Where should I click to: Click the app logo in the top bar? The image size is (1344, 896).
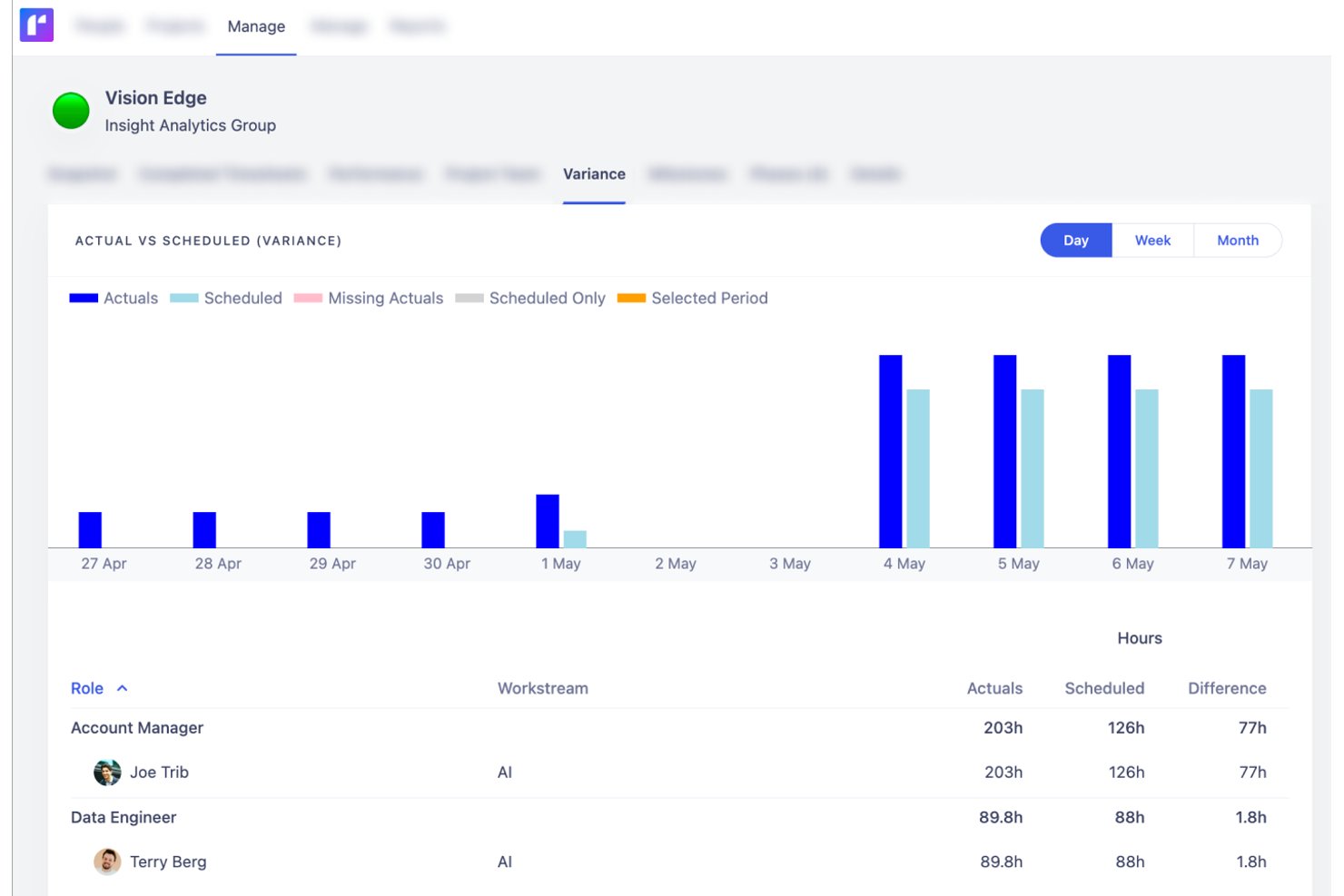pyautogui.click(x=36, y=25)
